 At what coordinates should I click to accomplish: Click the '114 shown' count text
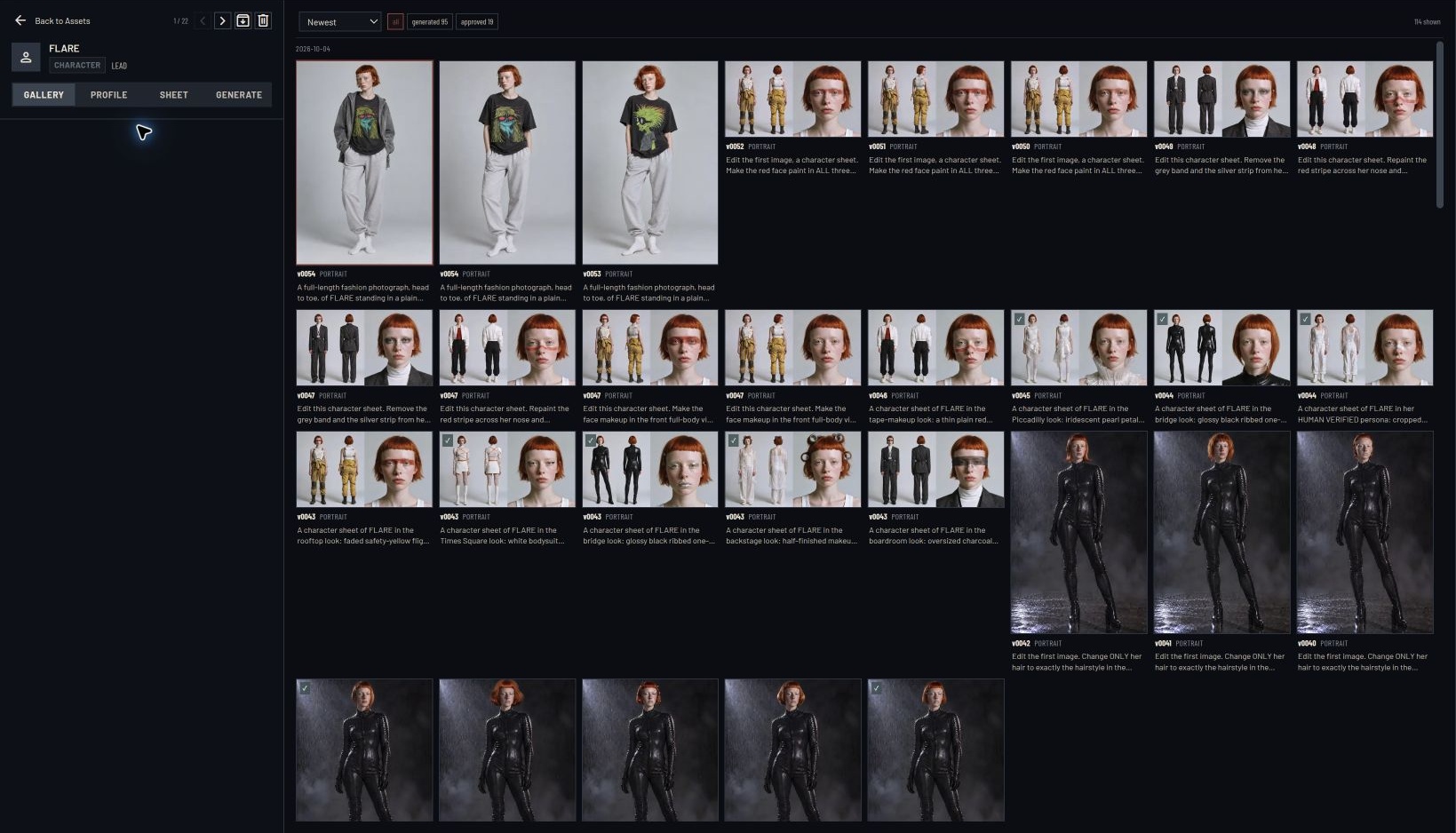pyautogui.click(x=1427, y=22)
